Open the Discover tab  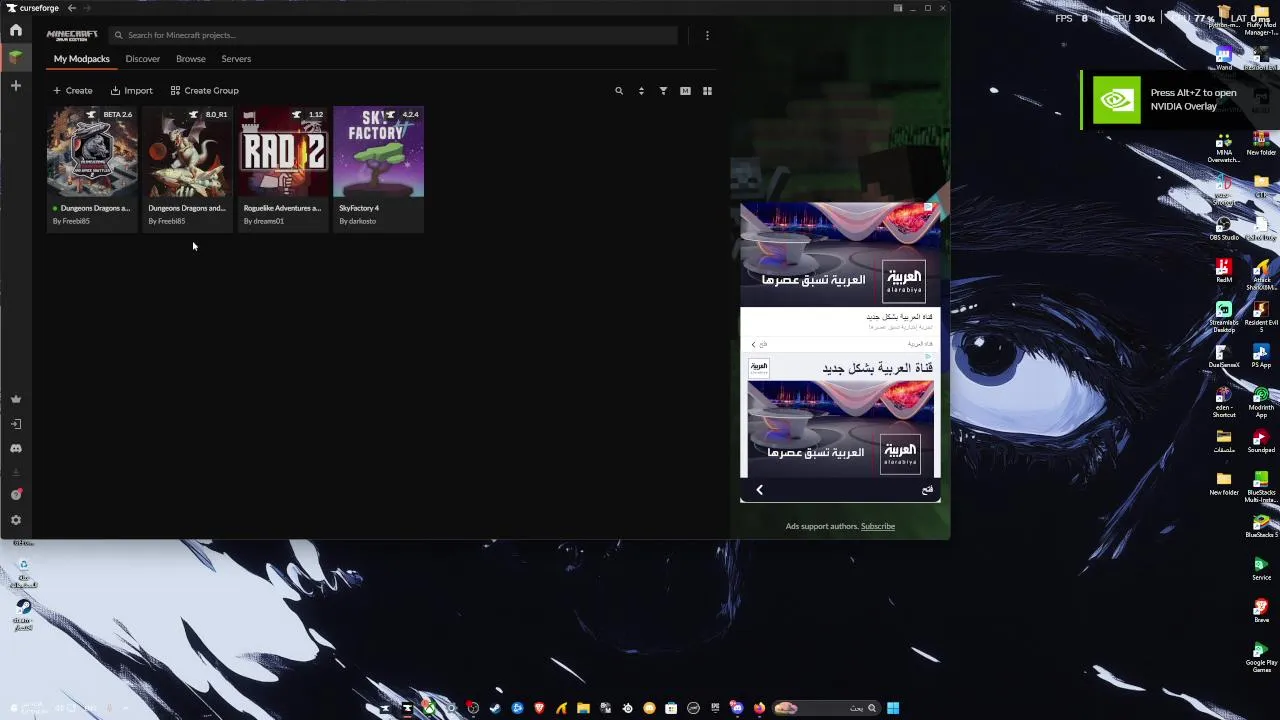(142, 59)
